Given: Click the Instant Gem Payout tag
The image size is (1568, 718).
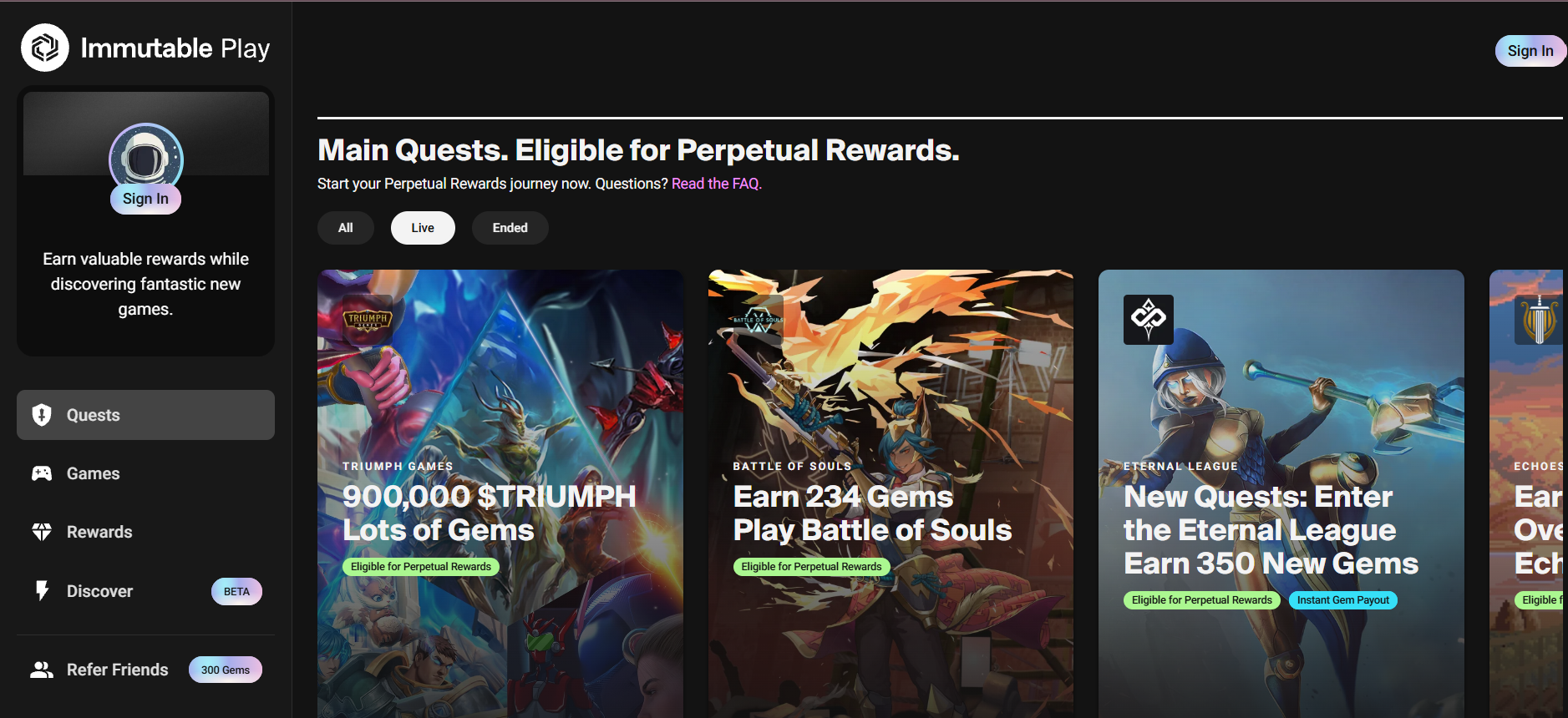Looking at the screenshot, I should (1342, 600).
